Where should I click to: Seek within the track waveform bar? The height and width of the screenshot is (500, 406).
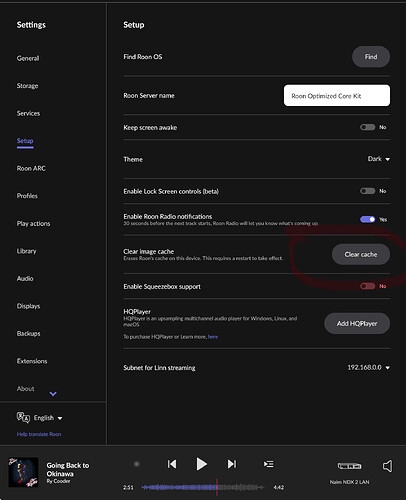click(x=203, y=487)
